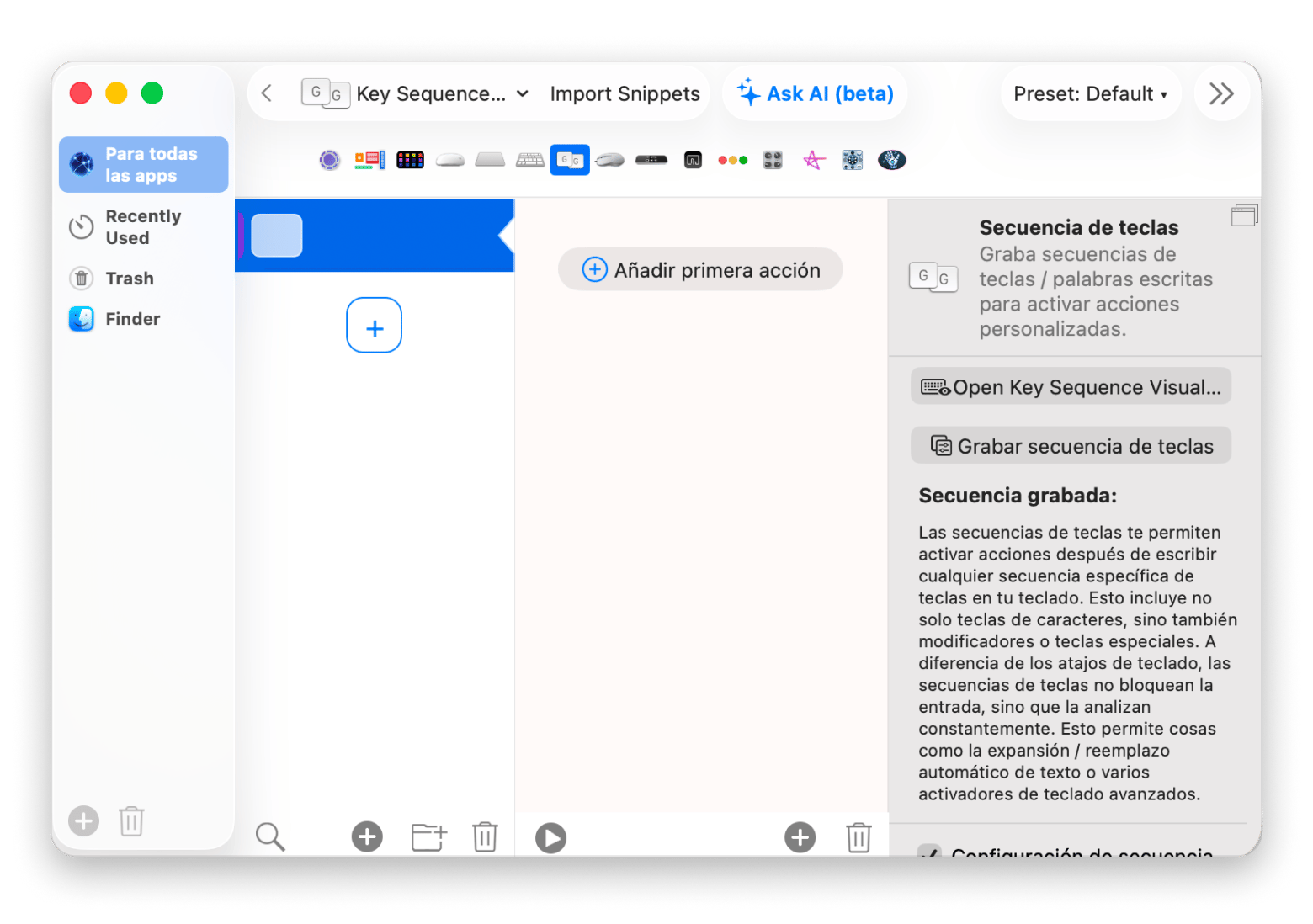Select the traffic-light window buttons trigger icon

[733, 160]
